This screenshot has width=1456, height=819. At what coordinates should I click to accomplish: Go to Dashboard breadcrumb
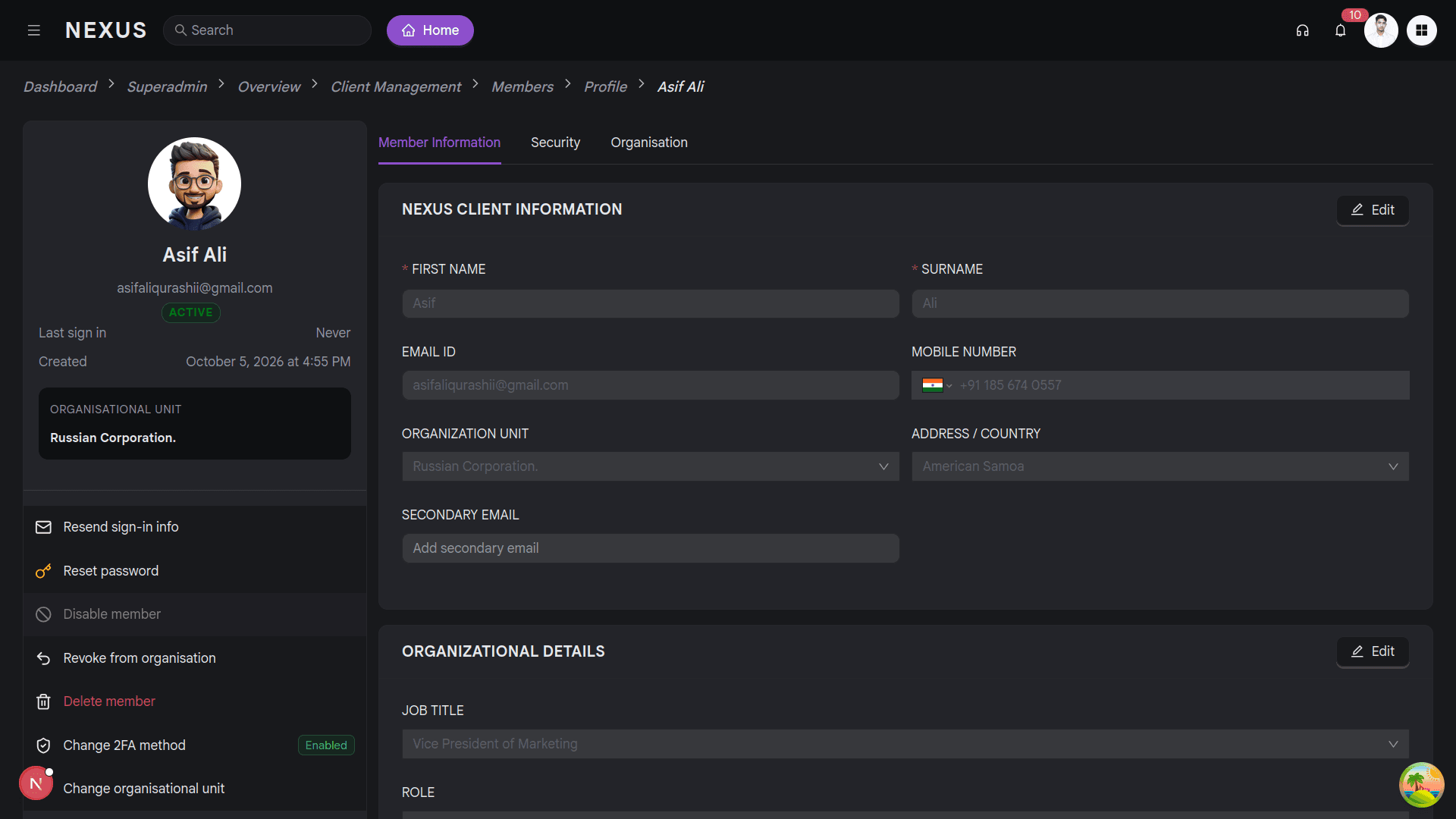pos(60,86)
